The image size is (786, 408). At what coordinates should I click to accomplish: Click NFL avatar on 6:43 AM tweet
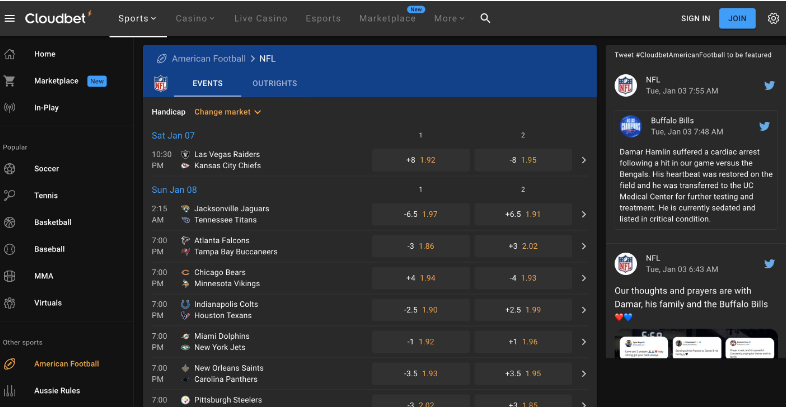(626, 264)
